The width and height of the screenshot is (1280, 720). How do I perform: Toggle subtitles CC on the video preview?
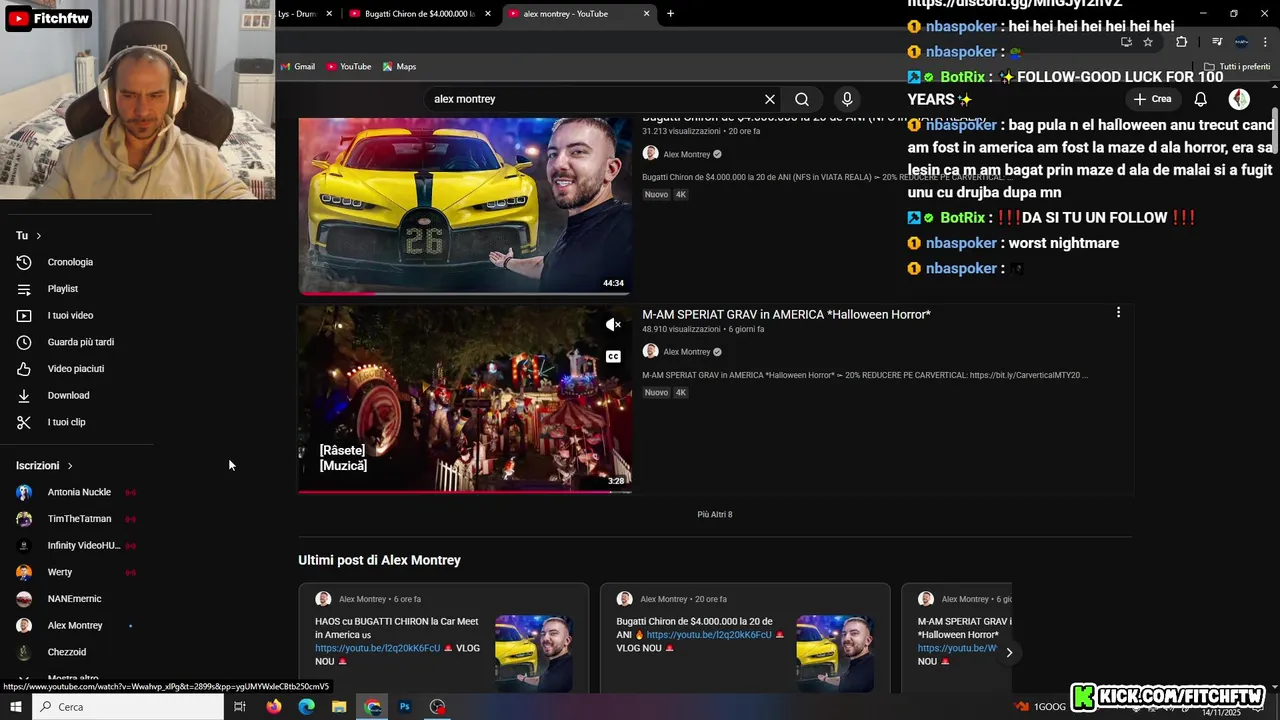(x=613, y=356)
